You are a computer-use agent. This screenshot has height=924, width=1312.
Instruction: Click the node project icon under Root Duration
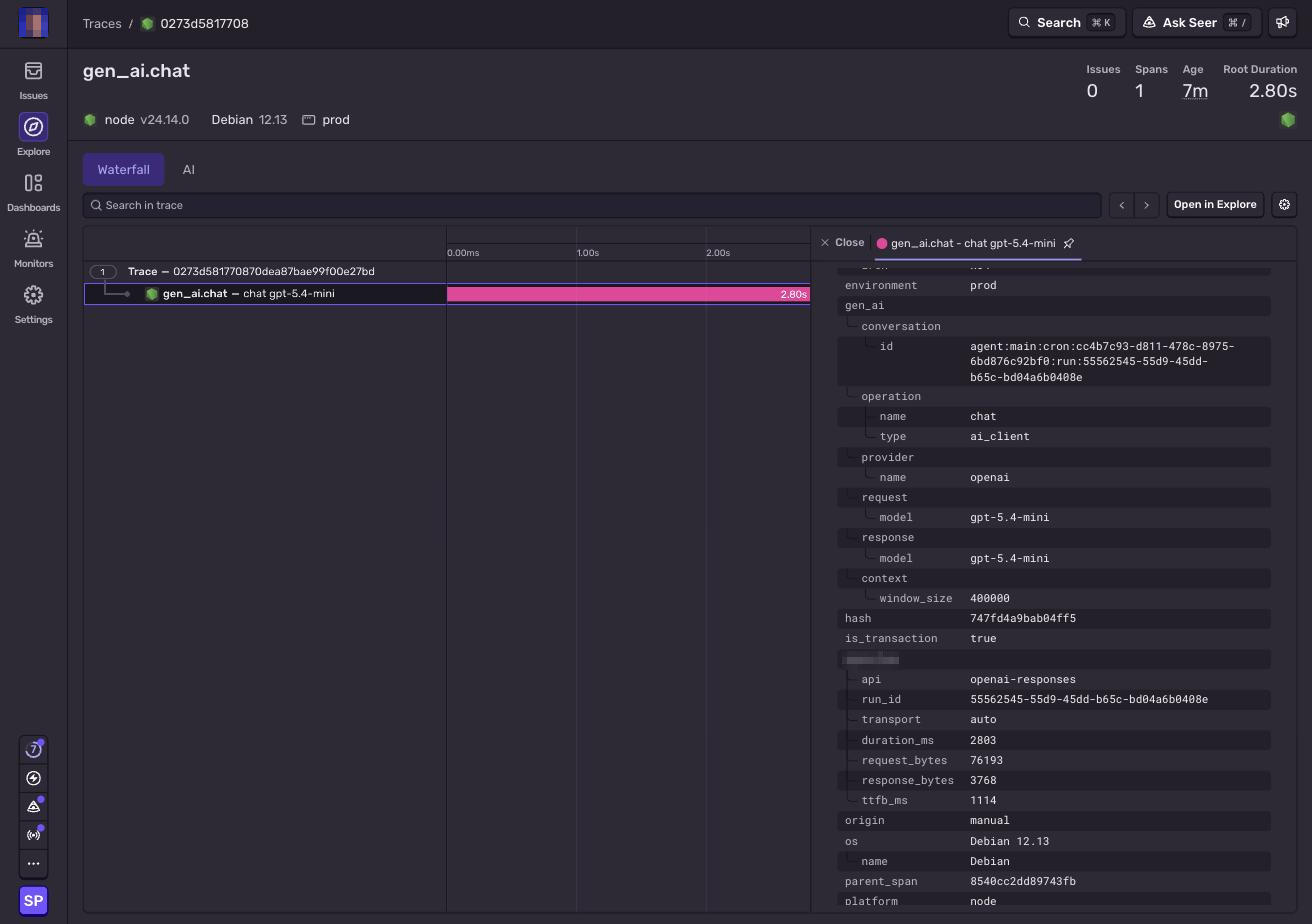[x=1288, y=120]
